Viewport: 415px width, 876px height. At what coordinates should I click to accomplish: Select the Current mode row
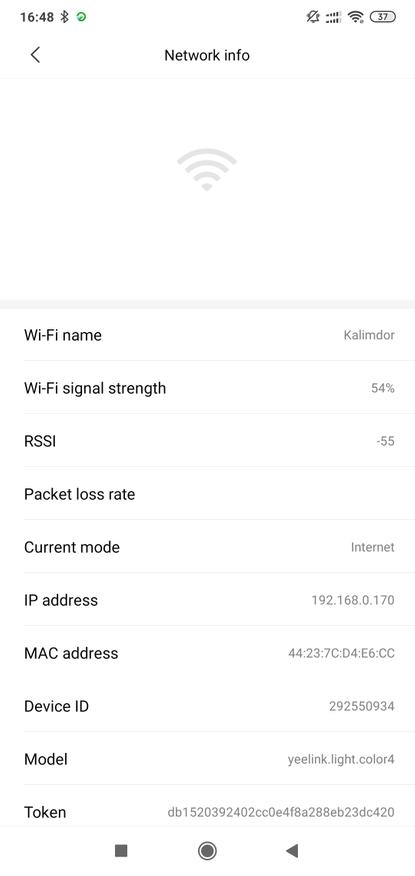(209, 547)
